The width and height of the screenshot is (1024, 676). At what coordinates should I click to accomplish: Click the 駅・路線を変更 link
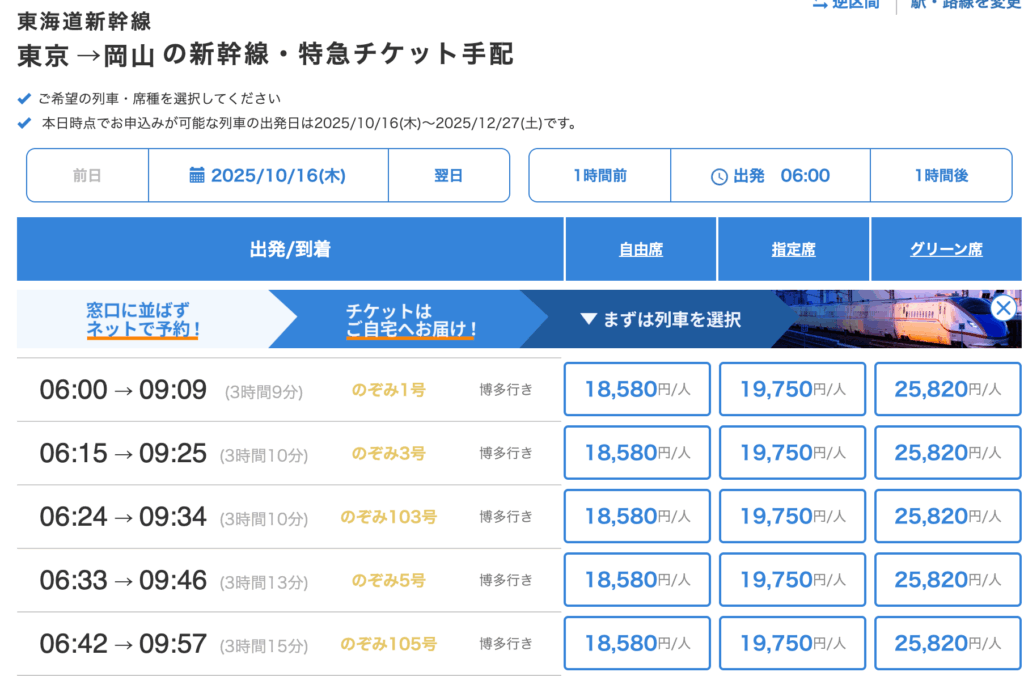pos(965,5)
